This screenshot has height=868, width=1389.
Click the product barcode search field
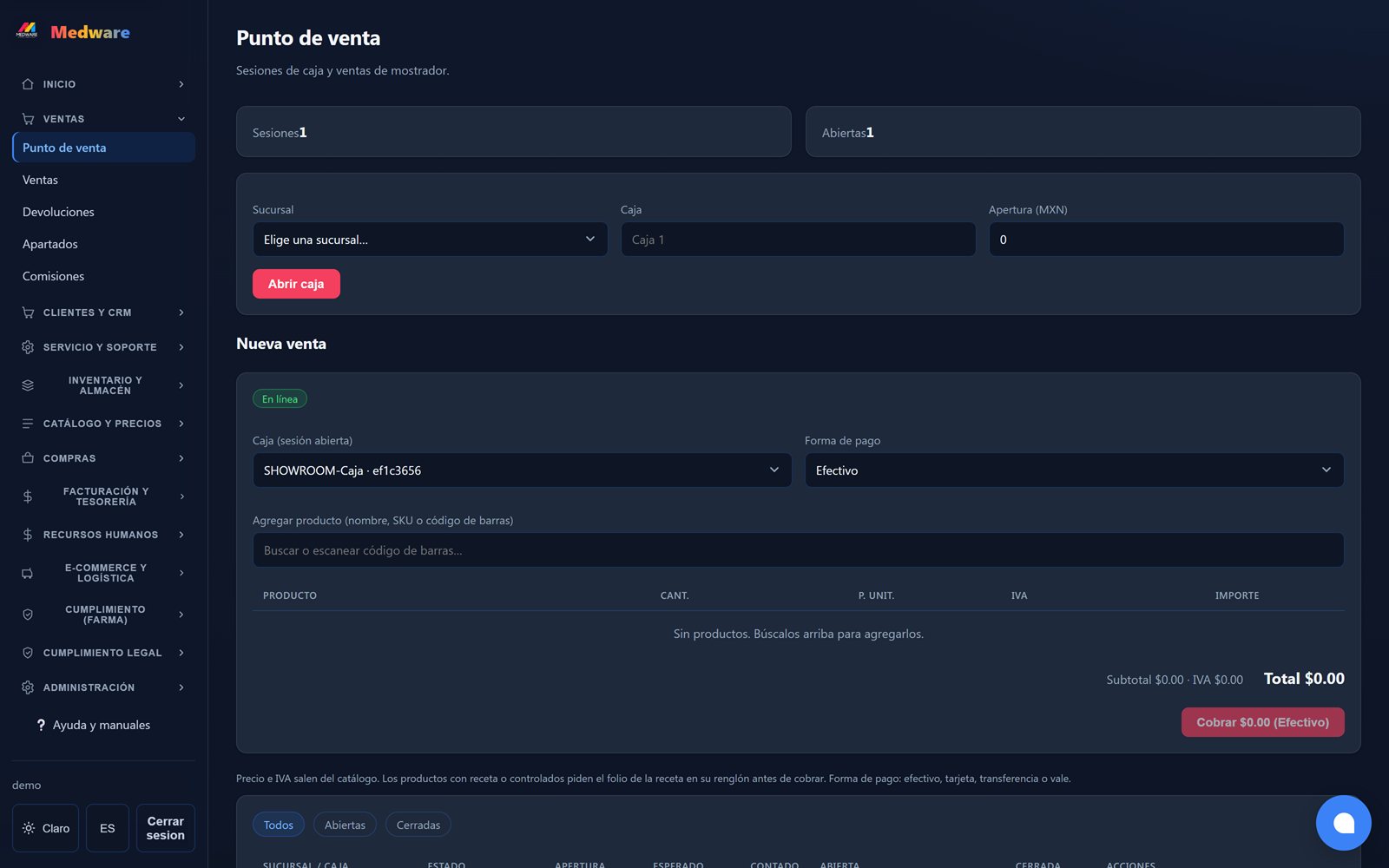pyautogui.click(x=798, y=550)
